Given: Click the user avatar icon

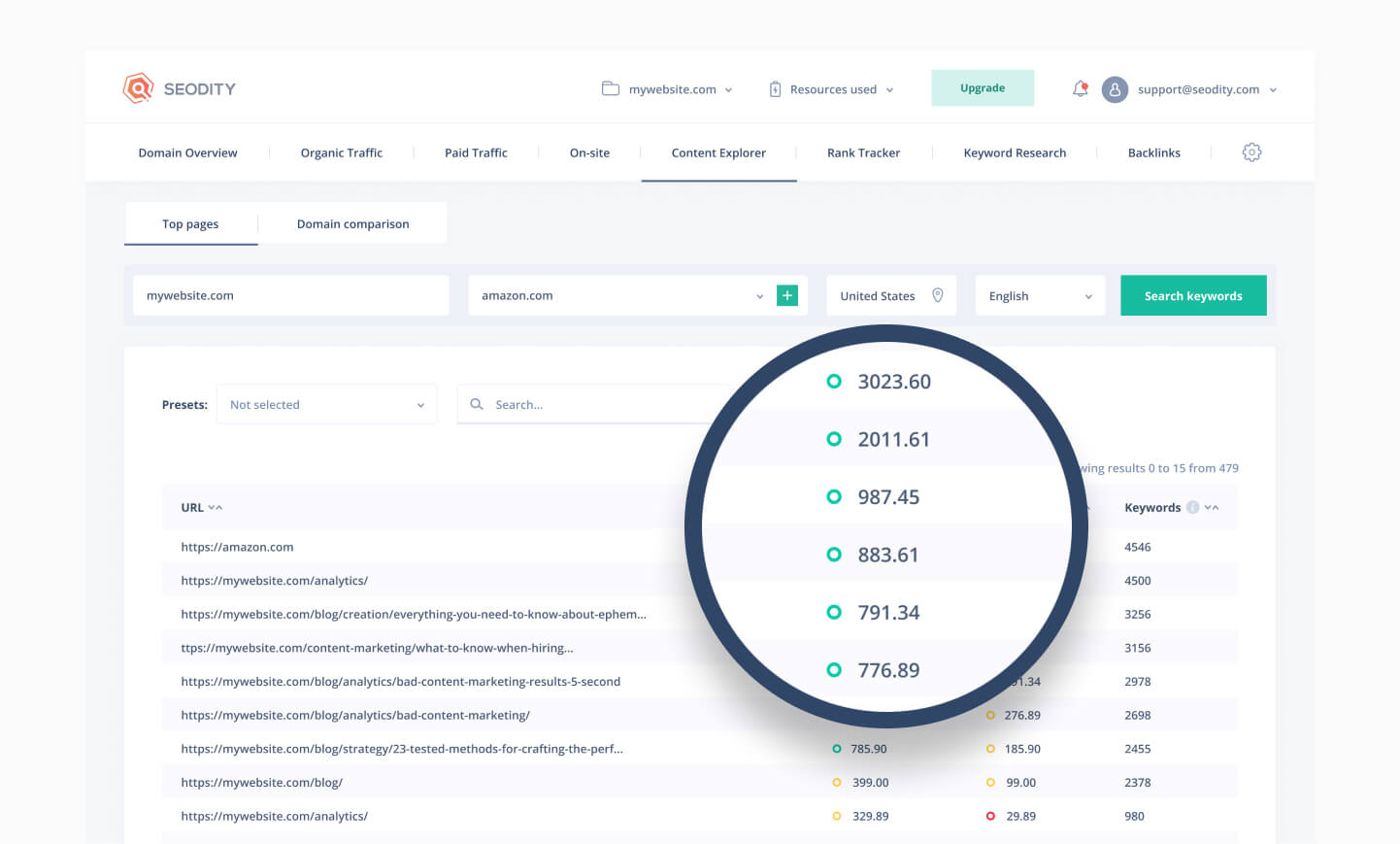Looking at the screenshot, I should pyautogui.click(x=1115, y=89).
